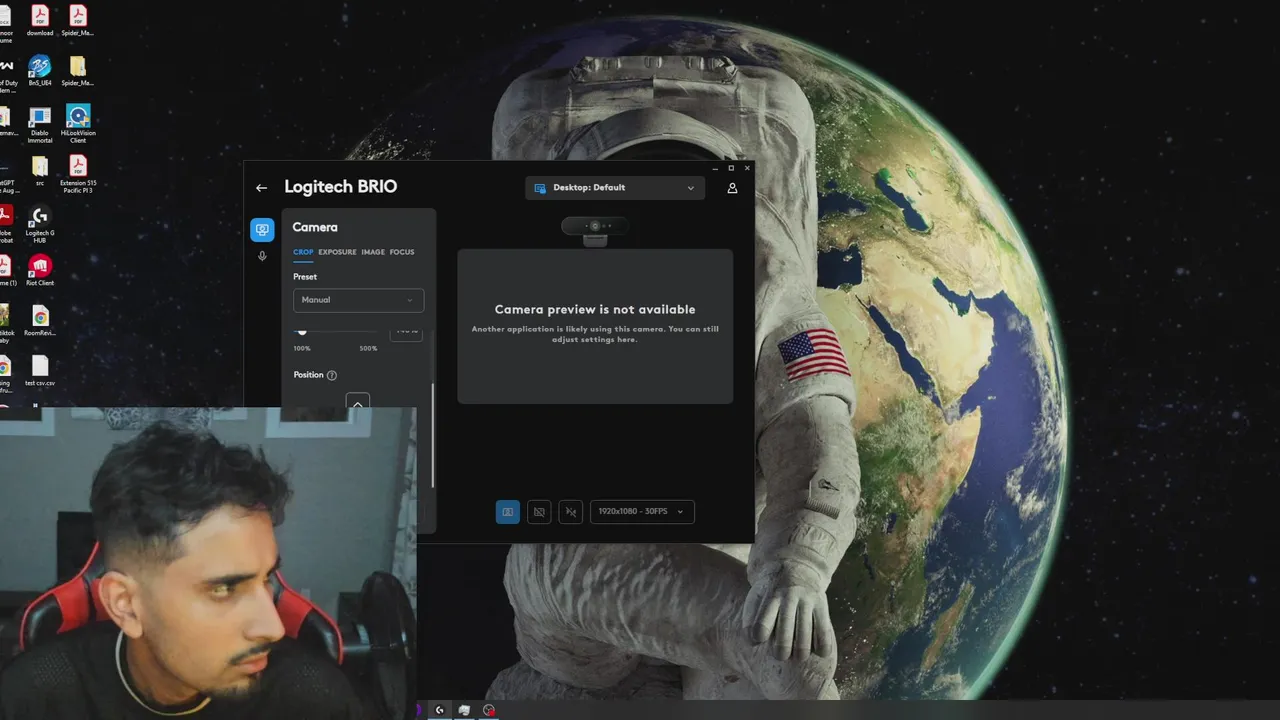Switch to the CROP tab
This screenshot has width=1280, height=720.
tap(303, 252)
